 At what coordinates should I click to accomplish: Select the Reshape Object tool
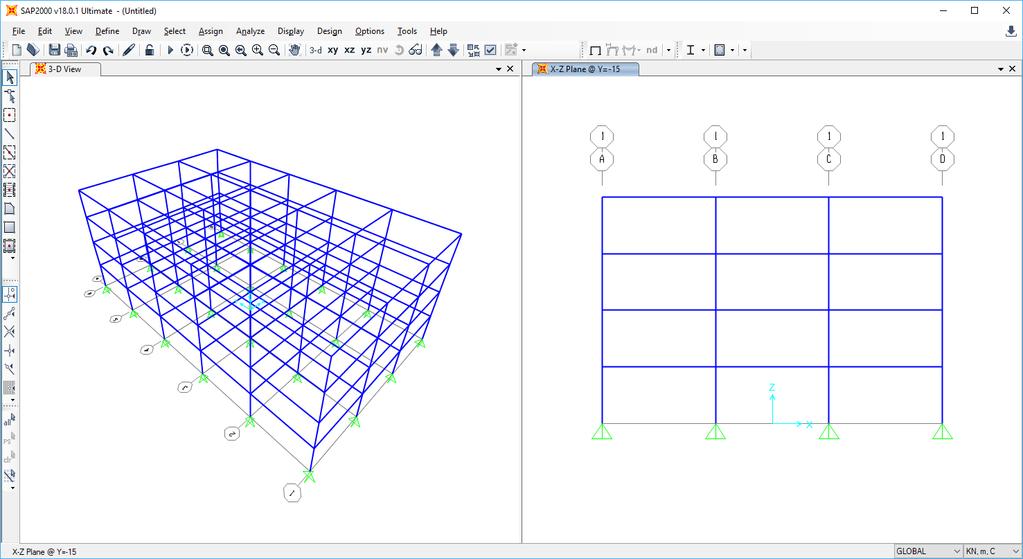[x=10, y=96]
